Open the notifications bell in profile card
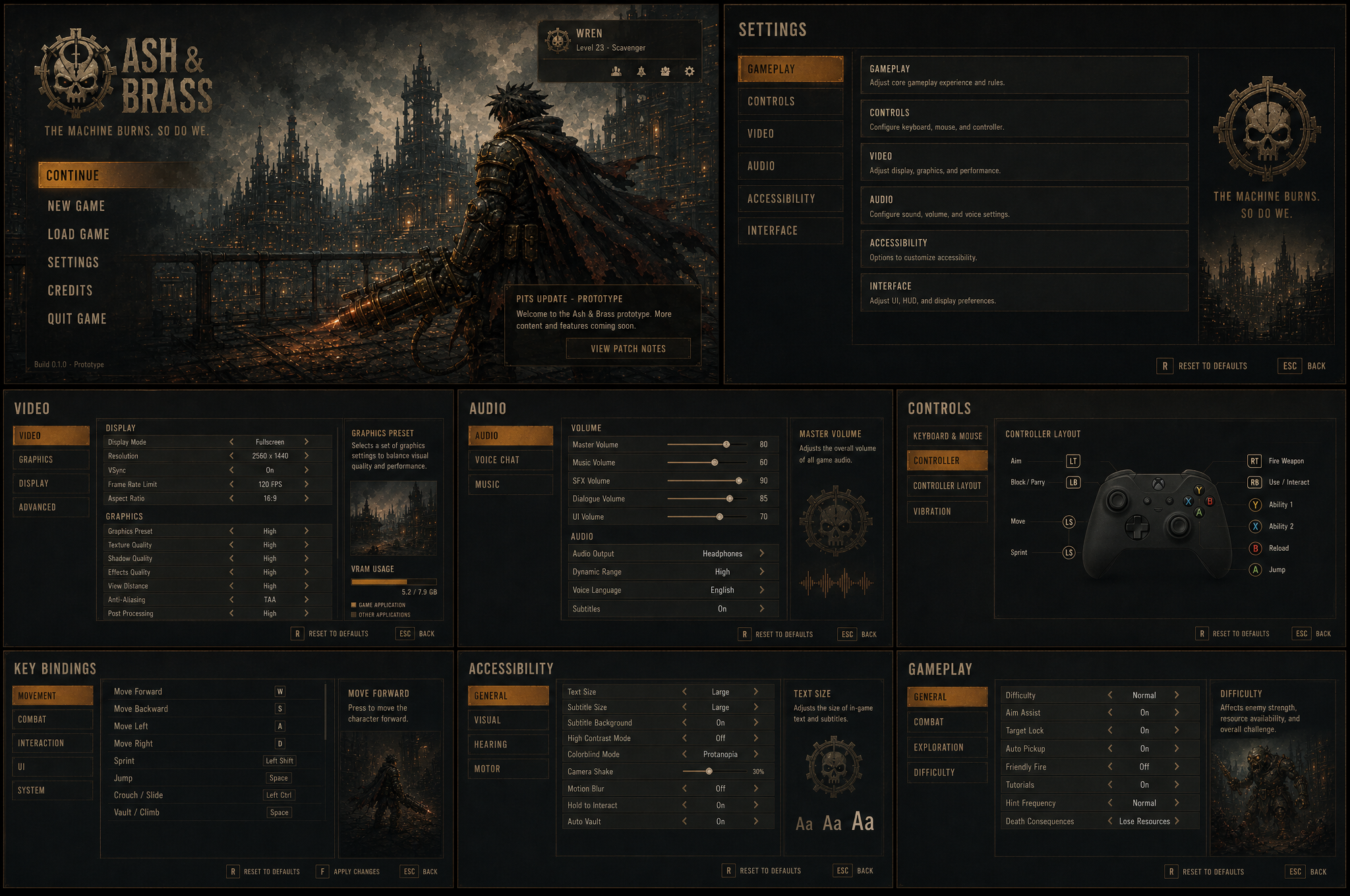Viewport: 1350px width, 896px height. (x=641, y=71)
